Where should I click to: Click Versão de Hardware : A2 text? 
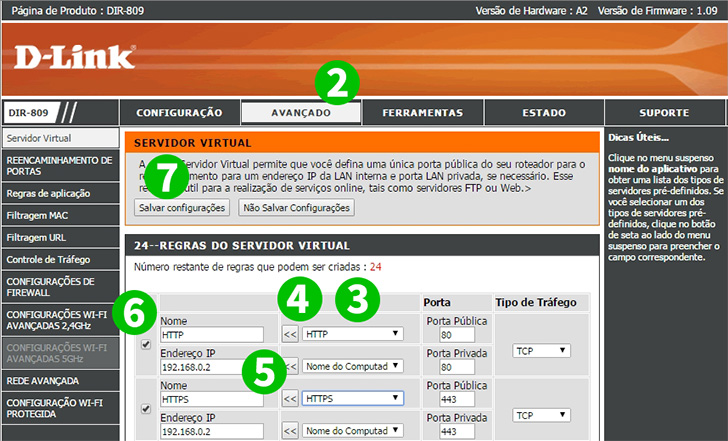(x=531, y=11)
